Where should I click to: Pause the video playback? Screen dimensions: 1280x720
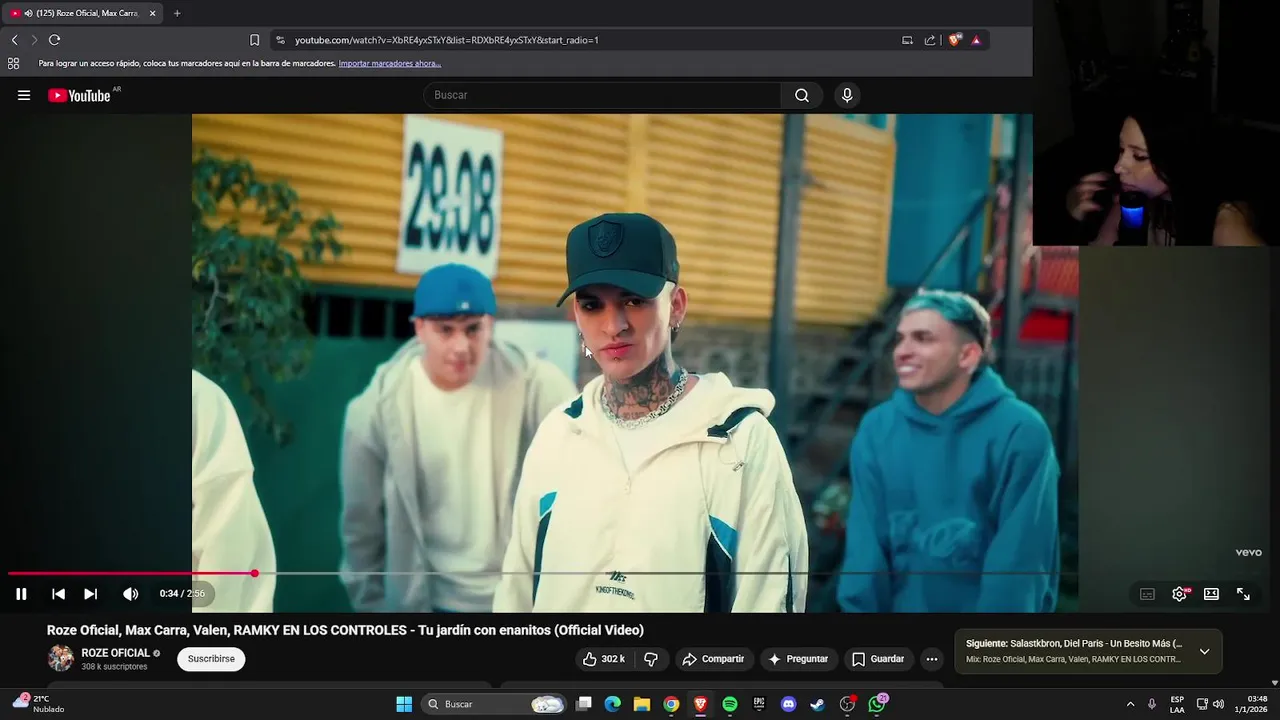click(21, 594)
